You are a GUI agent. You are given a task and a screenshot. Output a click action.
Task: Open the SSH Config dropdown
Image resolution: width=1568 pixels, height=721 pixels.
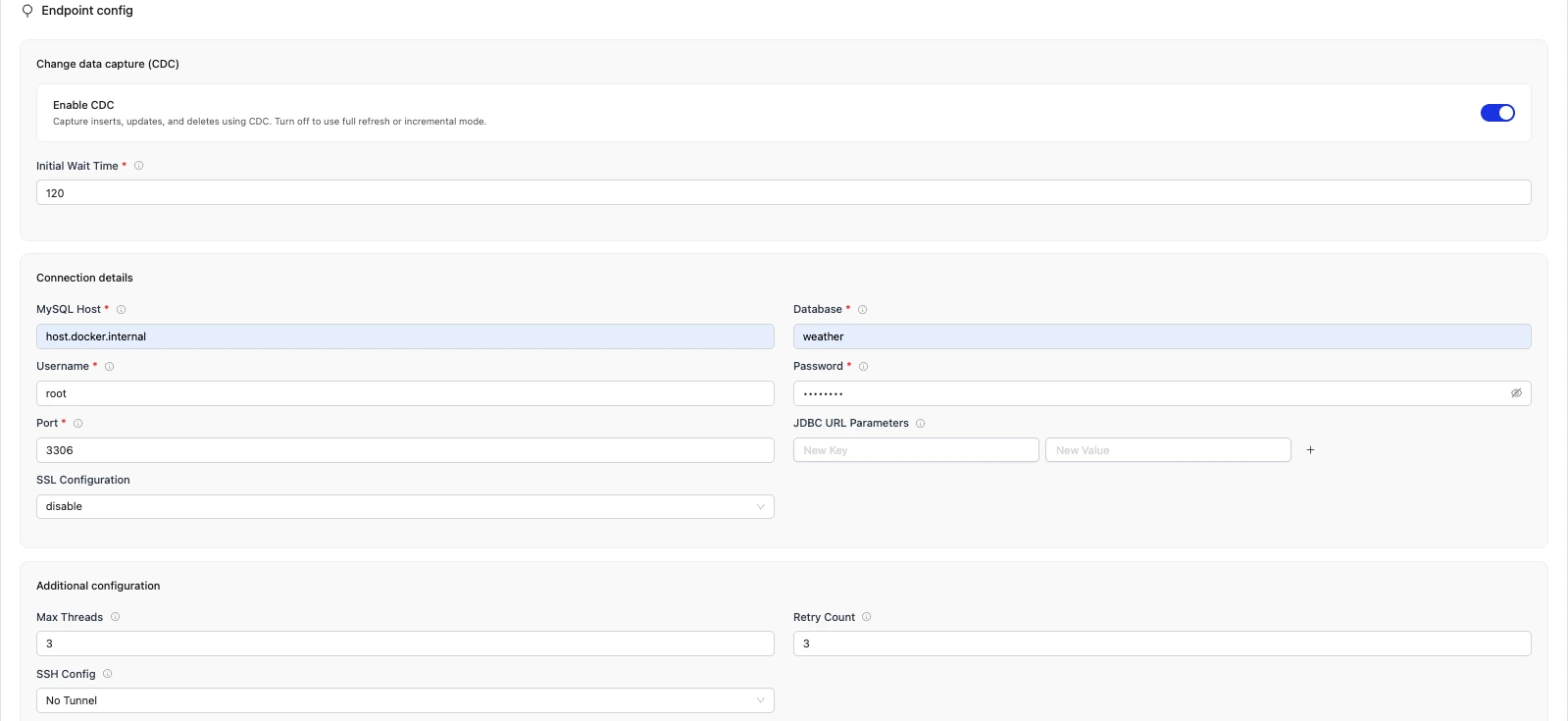(405, 700)
